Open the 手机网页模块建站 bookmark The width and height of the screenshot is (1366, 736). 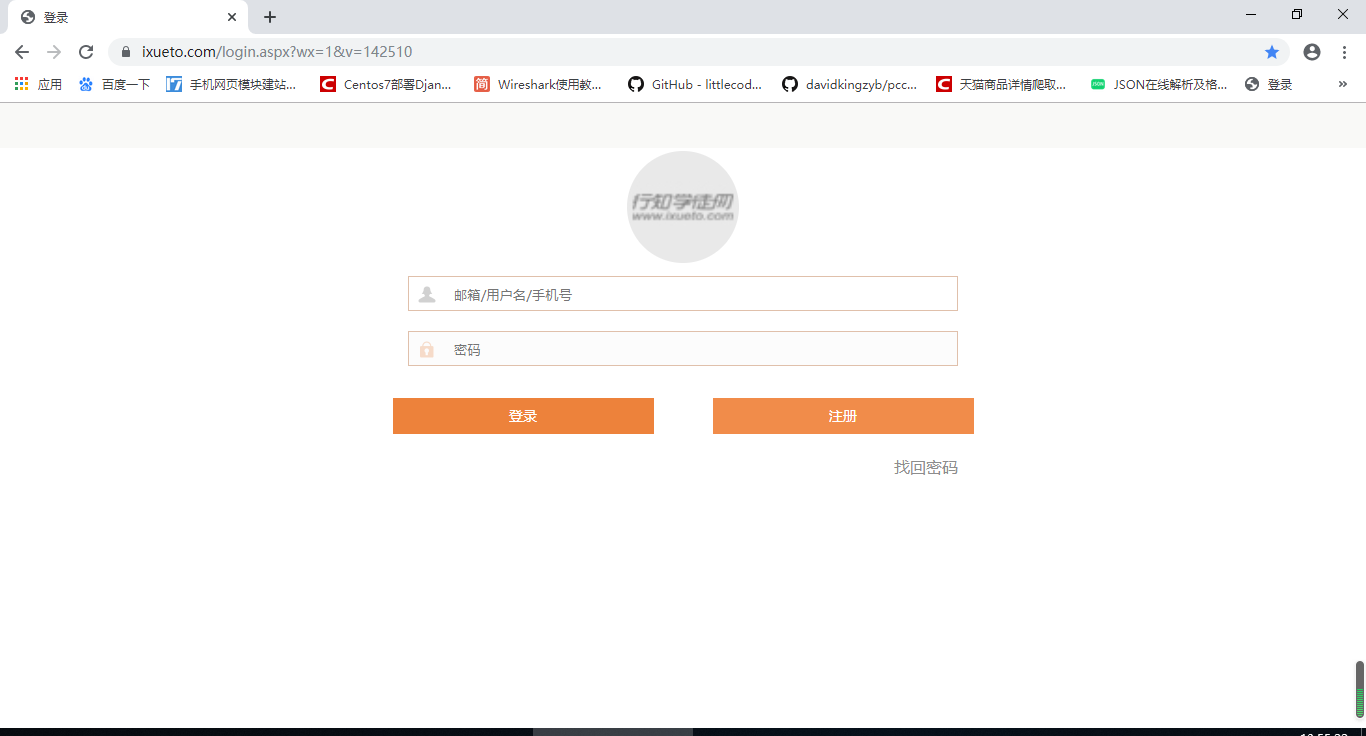pos(232,85)
